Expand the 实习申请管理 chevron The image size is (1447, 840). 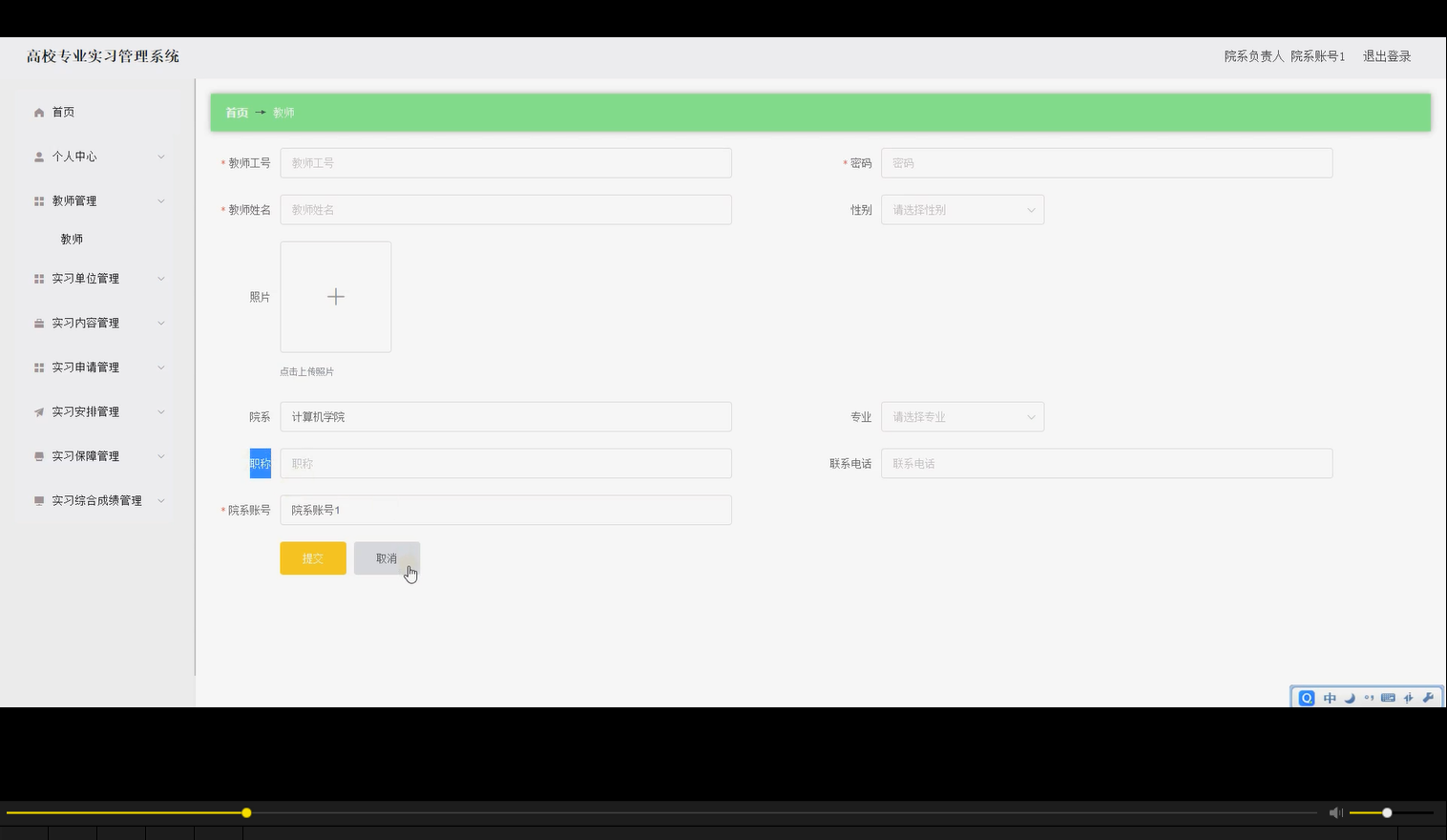(x=160, y=367)
